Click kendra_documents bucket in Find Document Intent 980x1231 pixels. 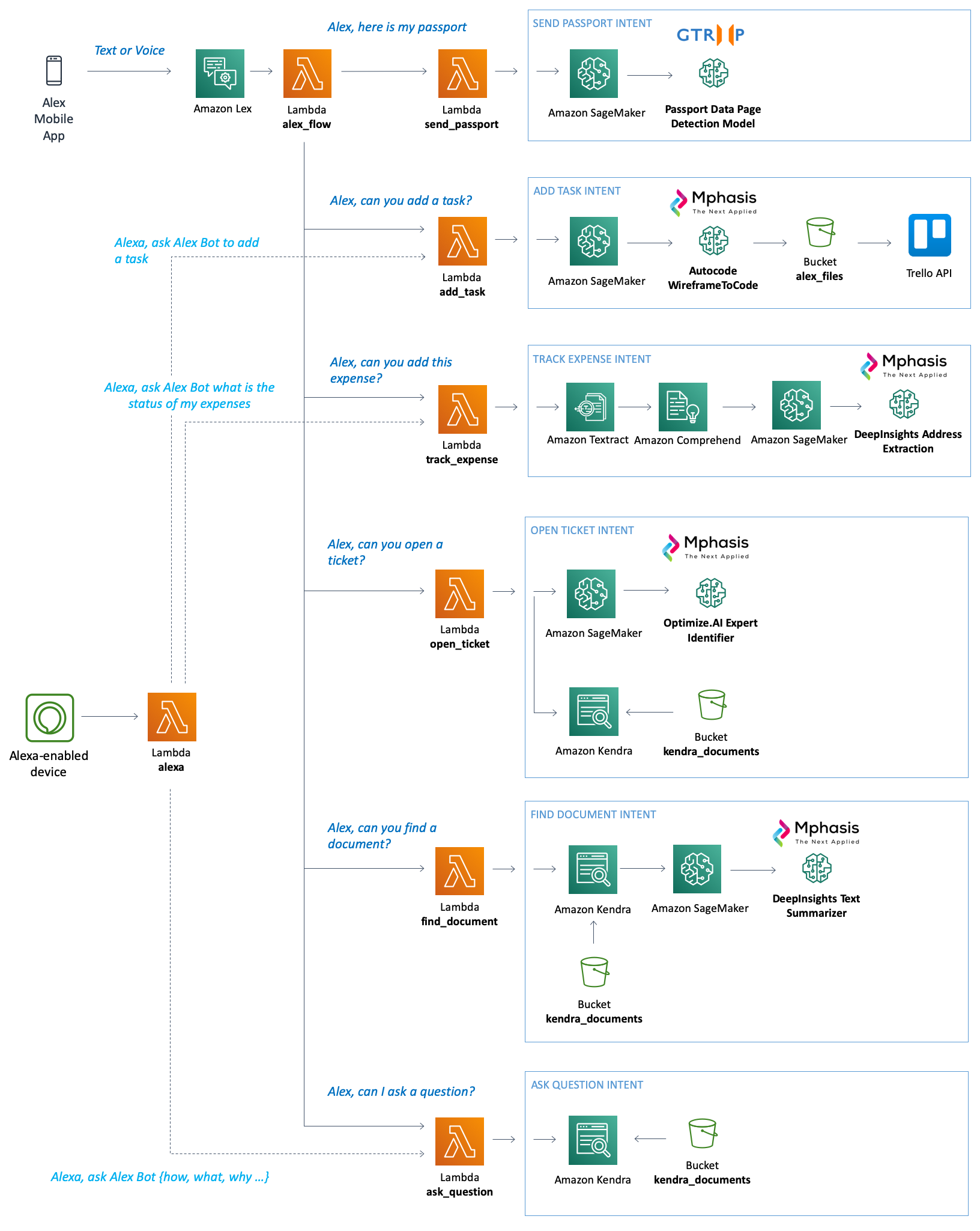[594, 972]
